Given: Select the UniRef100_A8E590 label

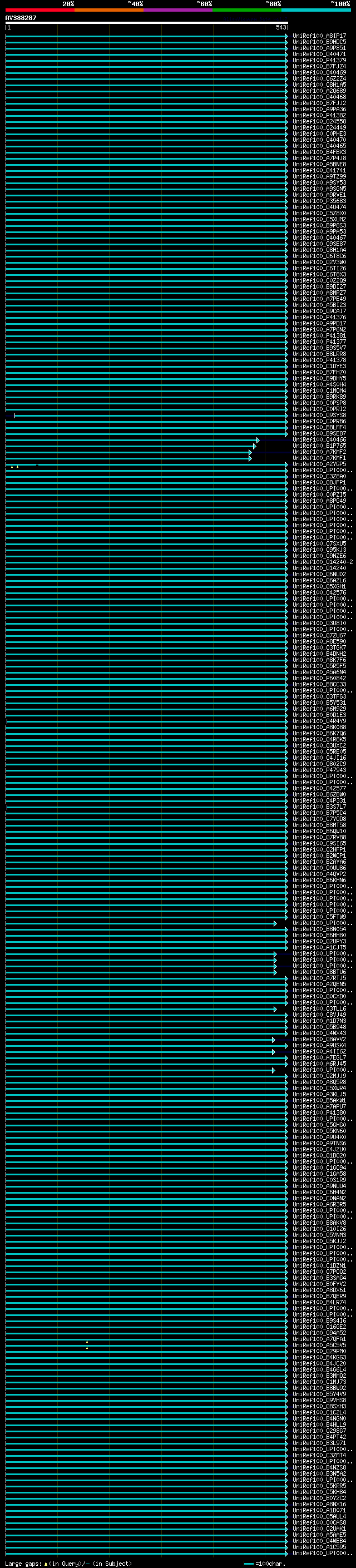Looking at the screenshot, I should click(x=319, y=641).
